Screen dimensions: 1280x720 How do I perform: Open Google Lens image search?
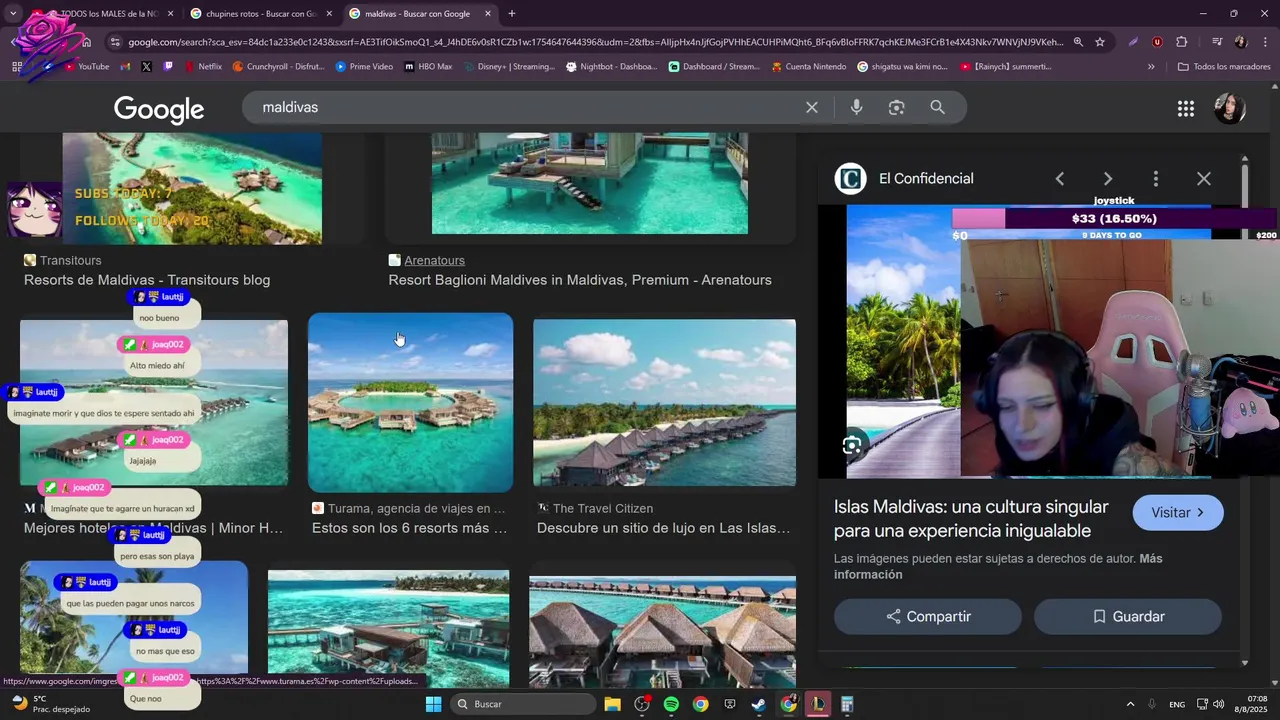(897, 107)
